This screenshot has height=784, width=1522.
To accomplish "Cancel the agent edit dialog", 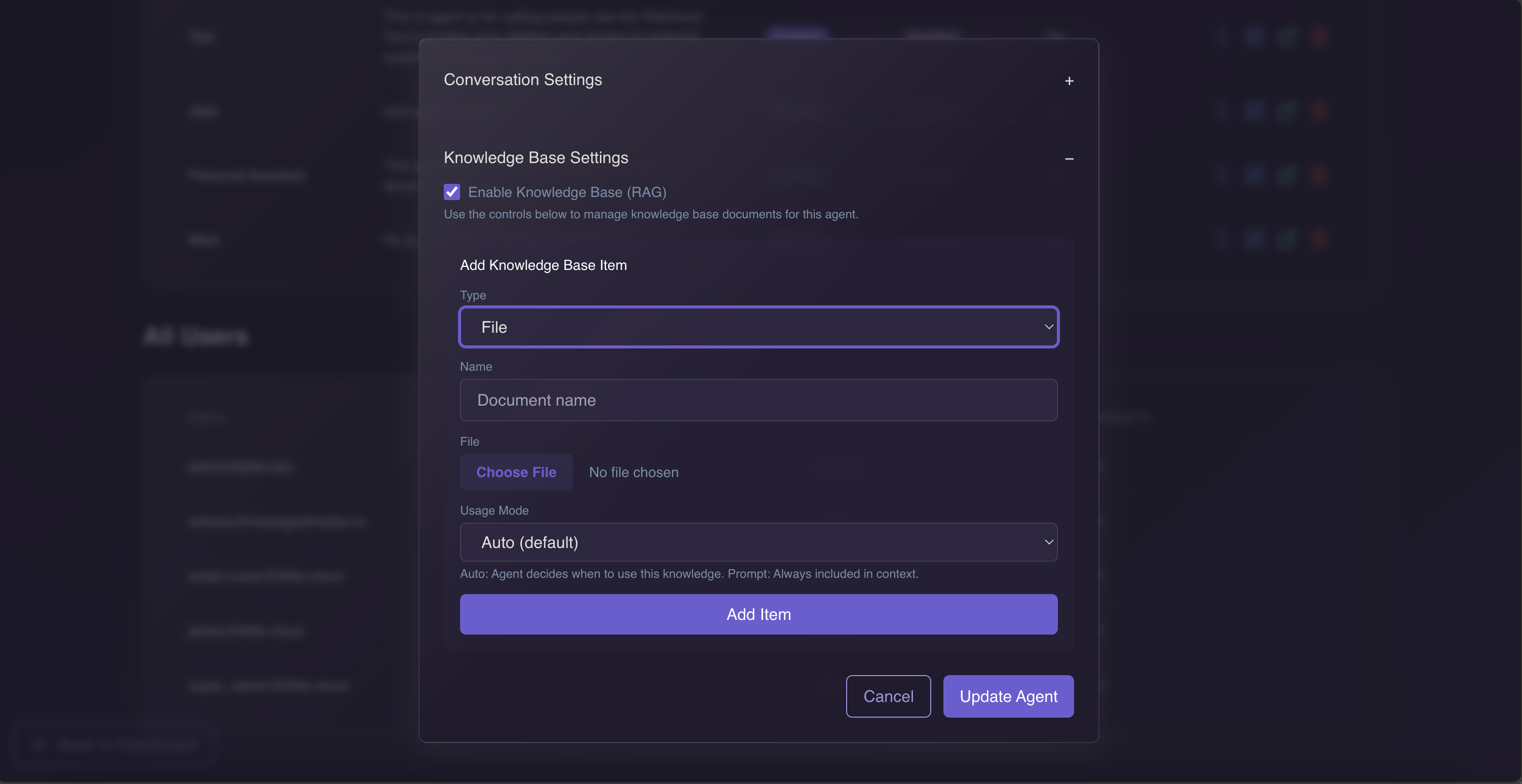I will click(888, 696).
